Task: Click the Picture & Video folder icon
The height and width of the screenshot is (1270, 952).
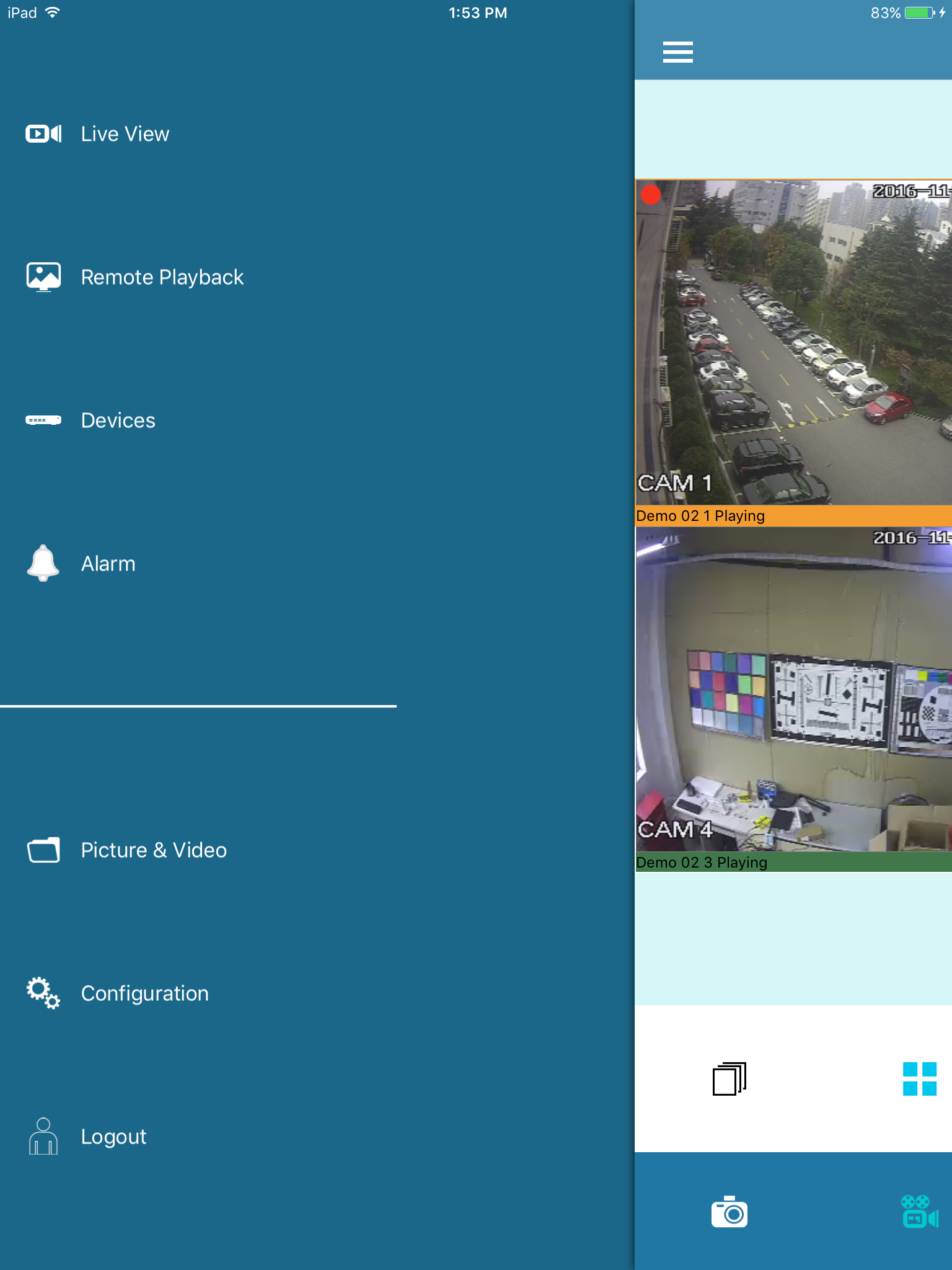Action: [43, 850]
